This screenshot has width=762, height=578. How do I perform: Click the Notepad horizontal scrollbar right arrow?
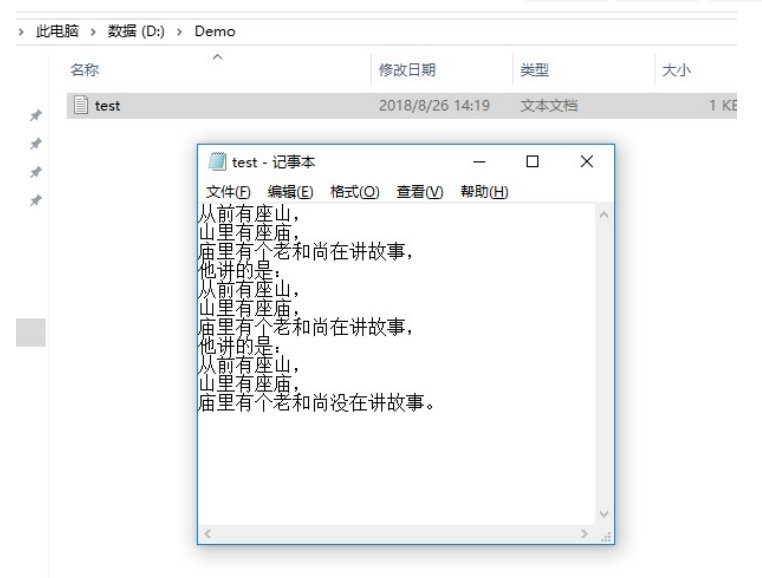tap(584, 534)
